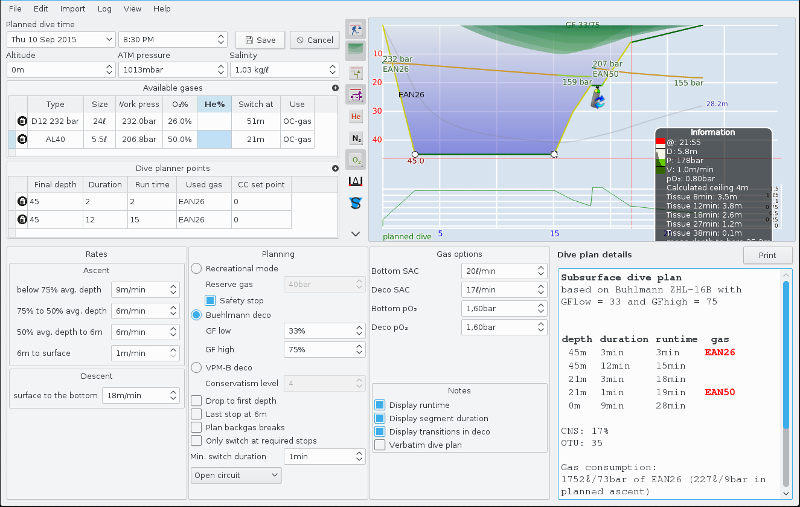The width and height of the screenshot is (800, 507).
Task: Expand more profile toolbar icons chevron
Action: (355, 233)
